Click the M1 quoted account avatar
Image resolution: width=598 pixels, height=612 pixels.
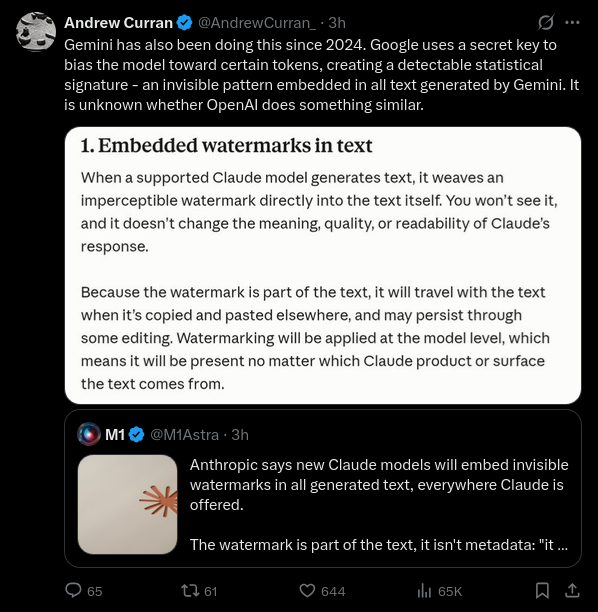[89, 434]
